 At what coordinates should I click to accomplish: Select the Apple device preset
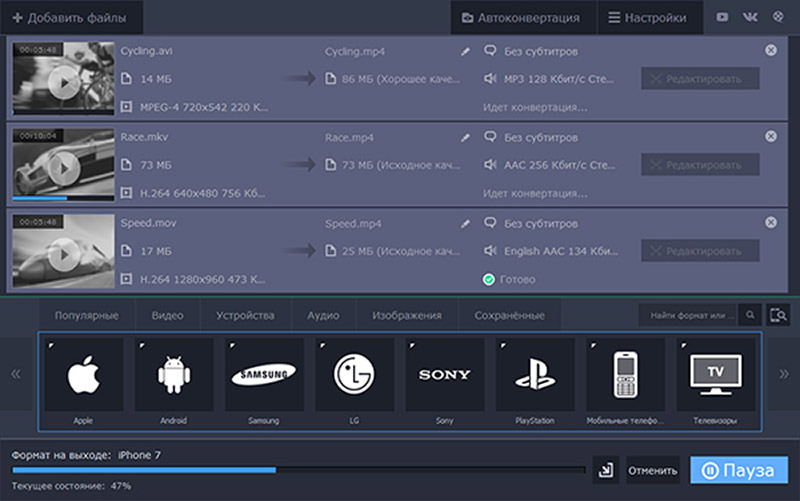pyautogui.click(x=83, y=375)
